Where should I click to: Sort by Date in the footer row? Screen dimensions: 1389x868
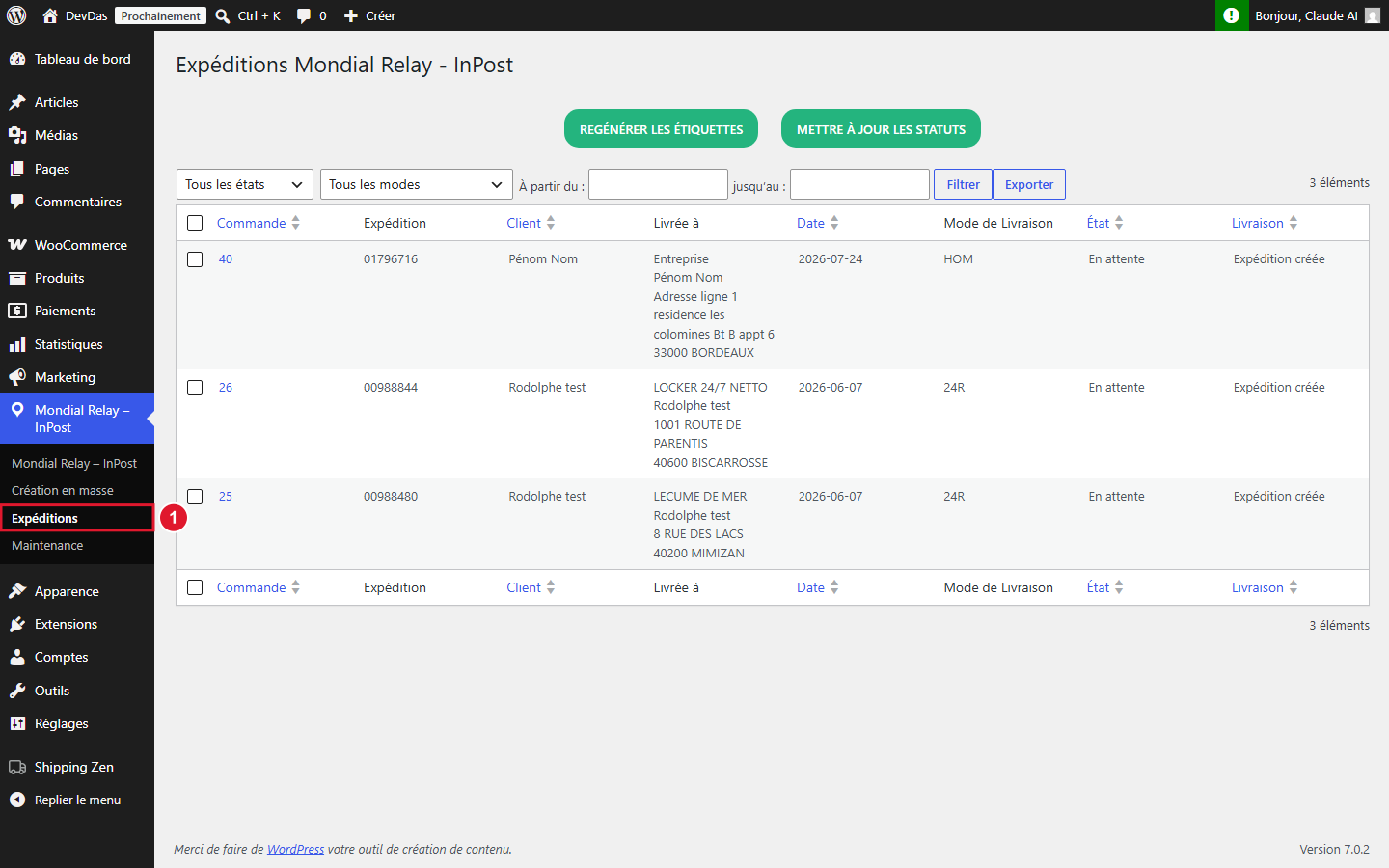coord(818,587)
